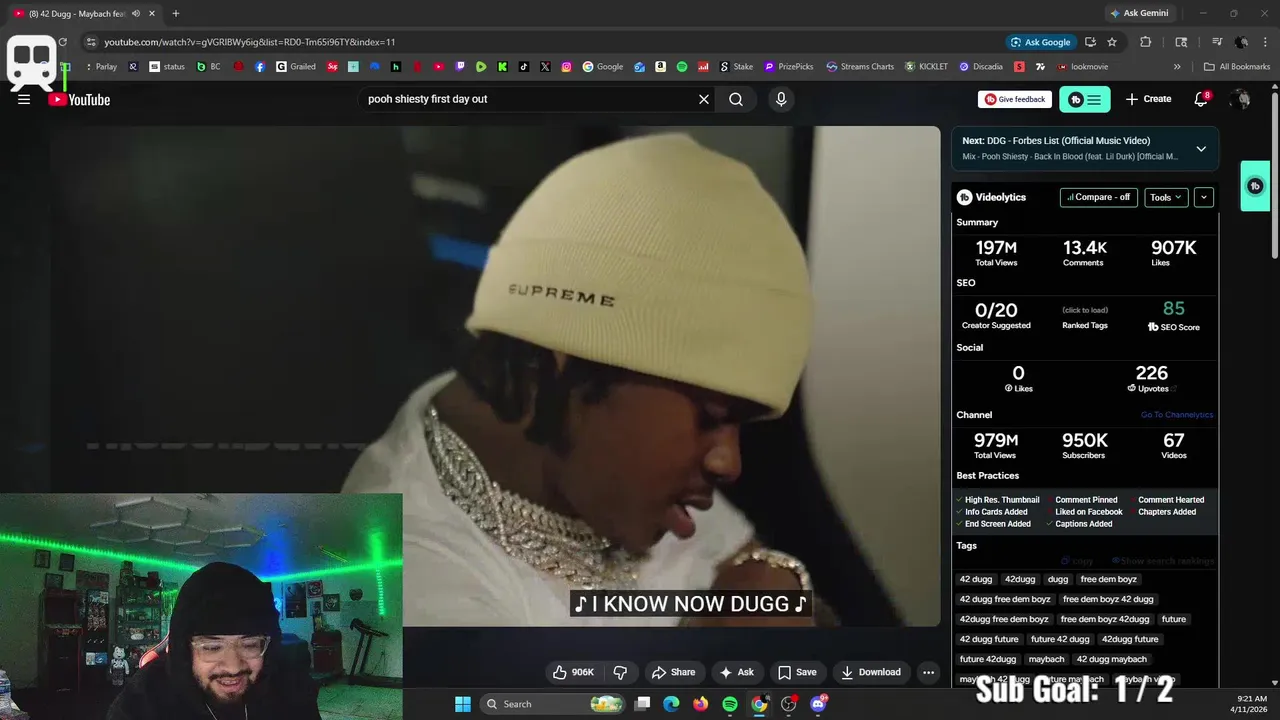Screen dimensions: 1280x720
Task: Open the Tools dropdown in Videolytics
Action: point(1166,197)
